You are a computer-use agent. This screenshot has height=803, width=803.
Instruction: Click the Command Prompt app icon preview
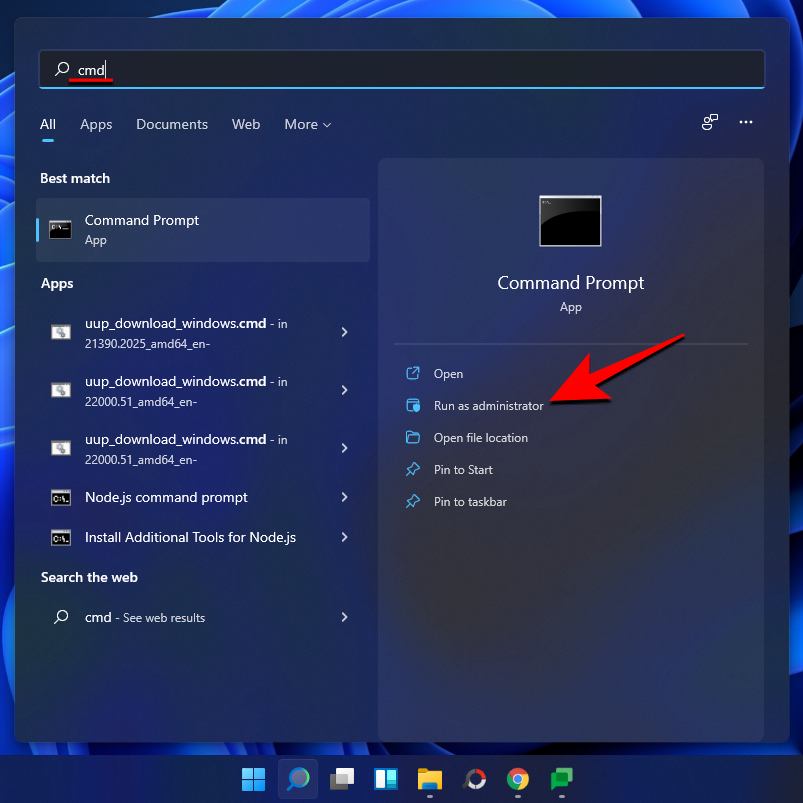(570, 221)
